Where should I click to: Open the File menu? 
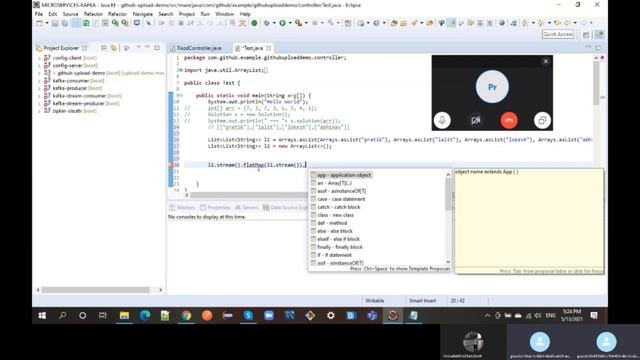[x=39, y=14]
